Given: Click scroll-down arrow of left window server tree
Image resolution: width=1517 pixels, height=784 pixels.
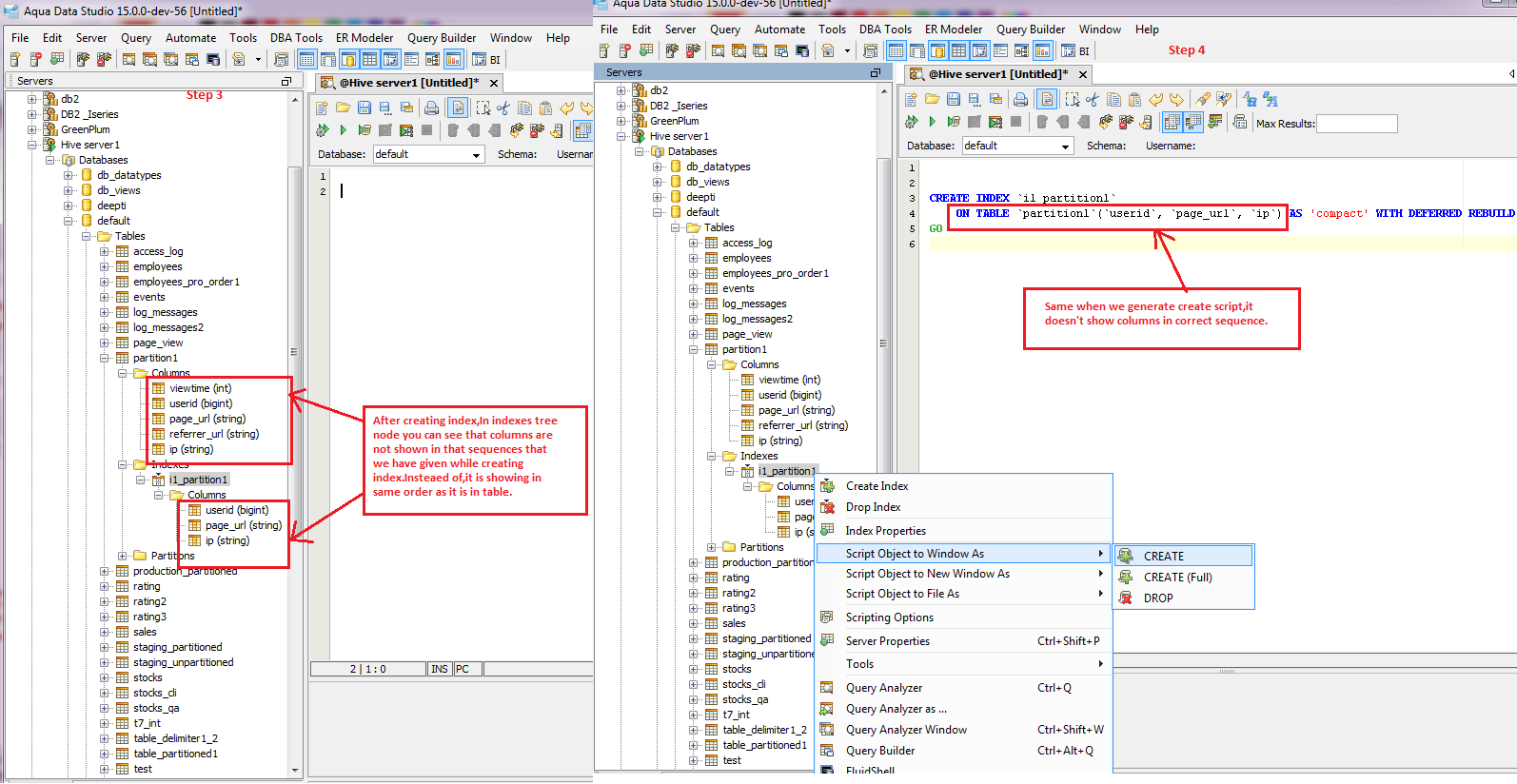Looking at the screenshot, I should (295, 770).
